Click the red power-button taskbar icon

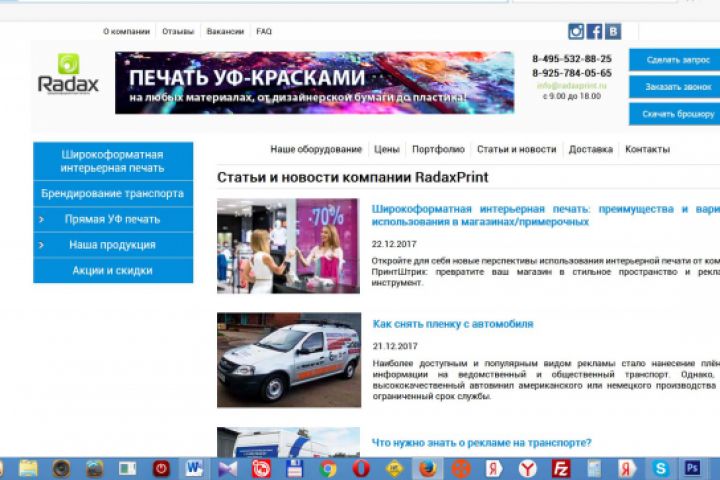coord(161,469)
